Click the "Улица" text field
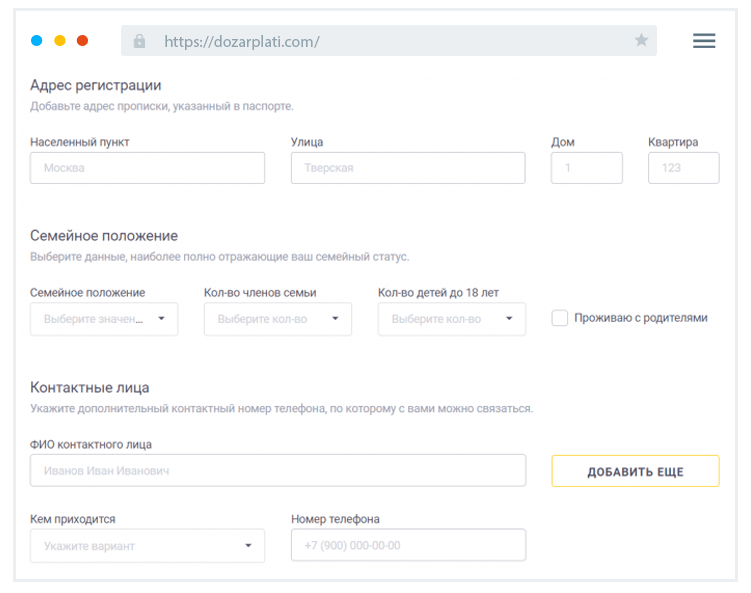 (407, 168)
